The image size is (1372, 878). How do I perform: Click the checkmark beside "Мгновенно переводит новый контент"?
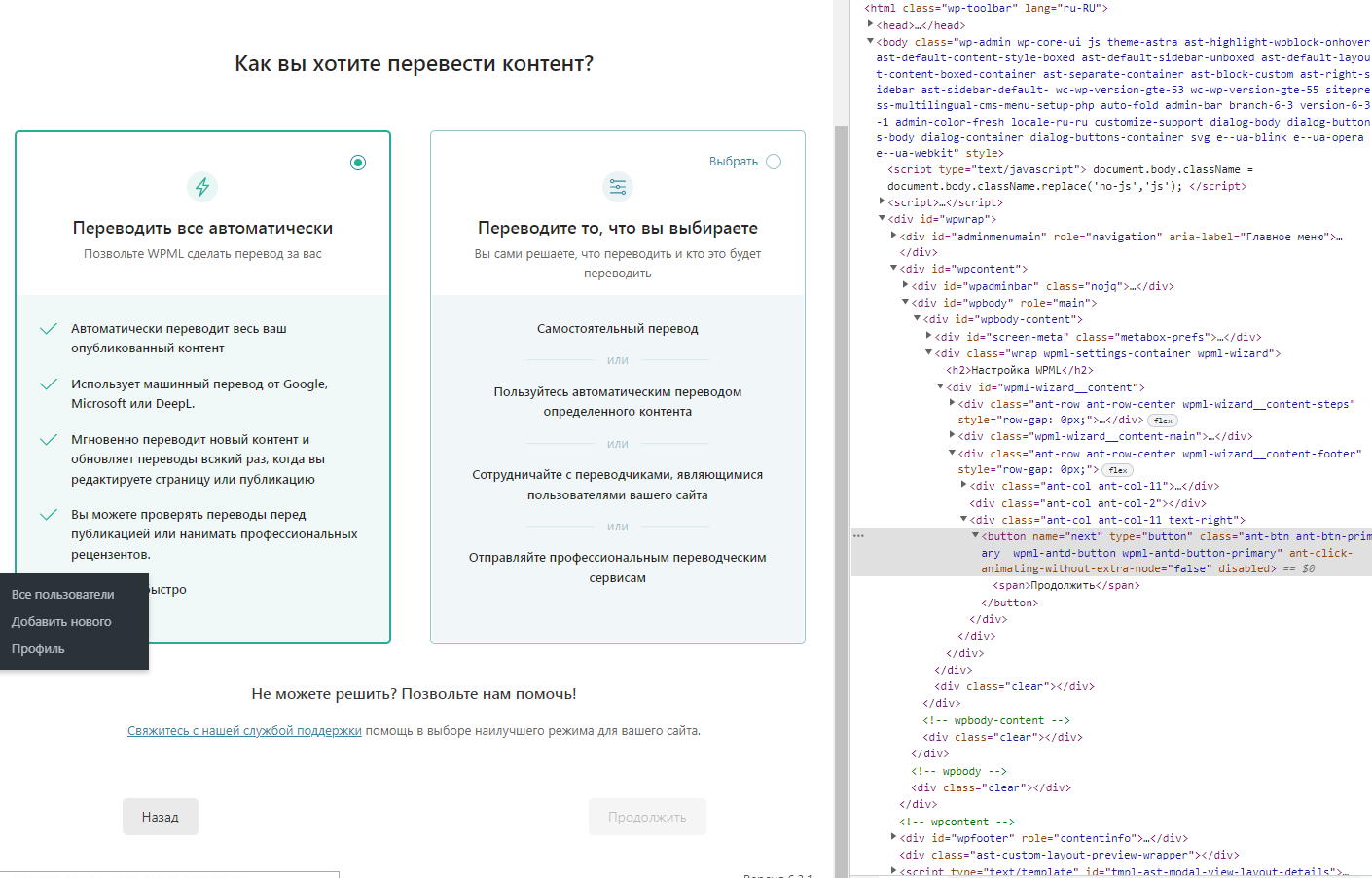48,440
